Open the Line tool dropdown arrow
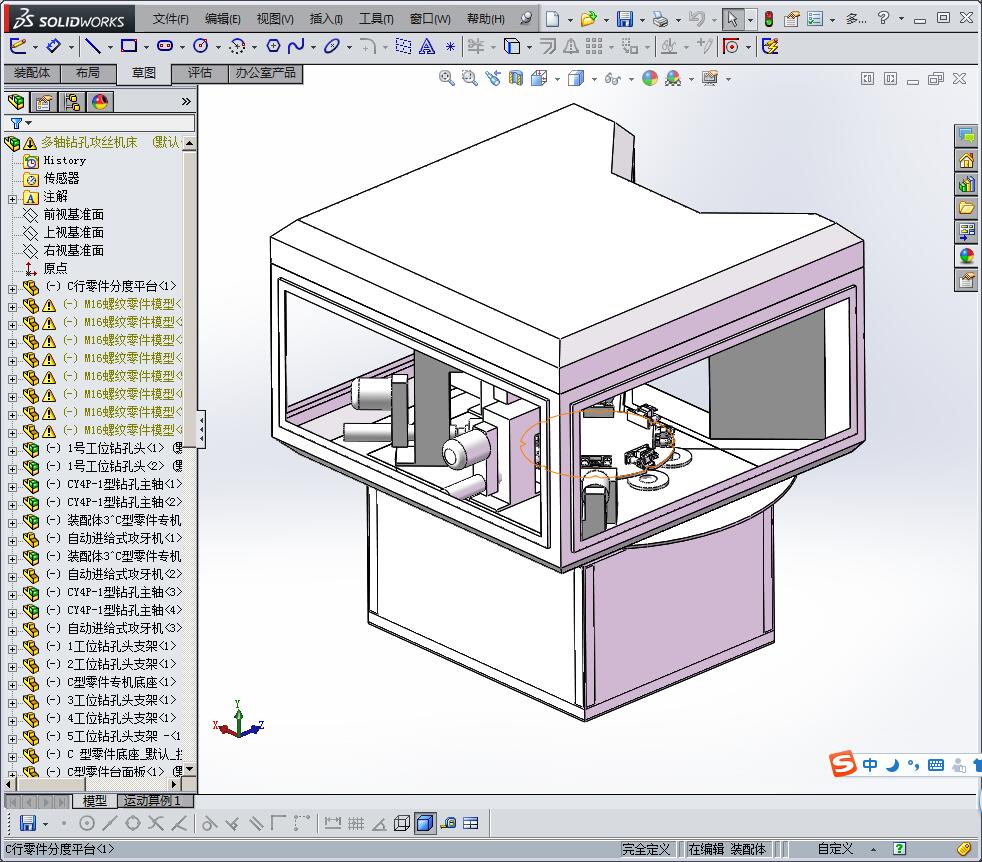The width and height of the screenshot is (982, 862). (110, 47)
